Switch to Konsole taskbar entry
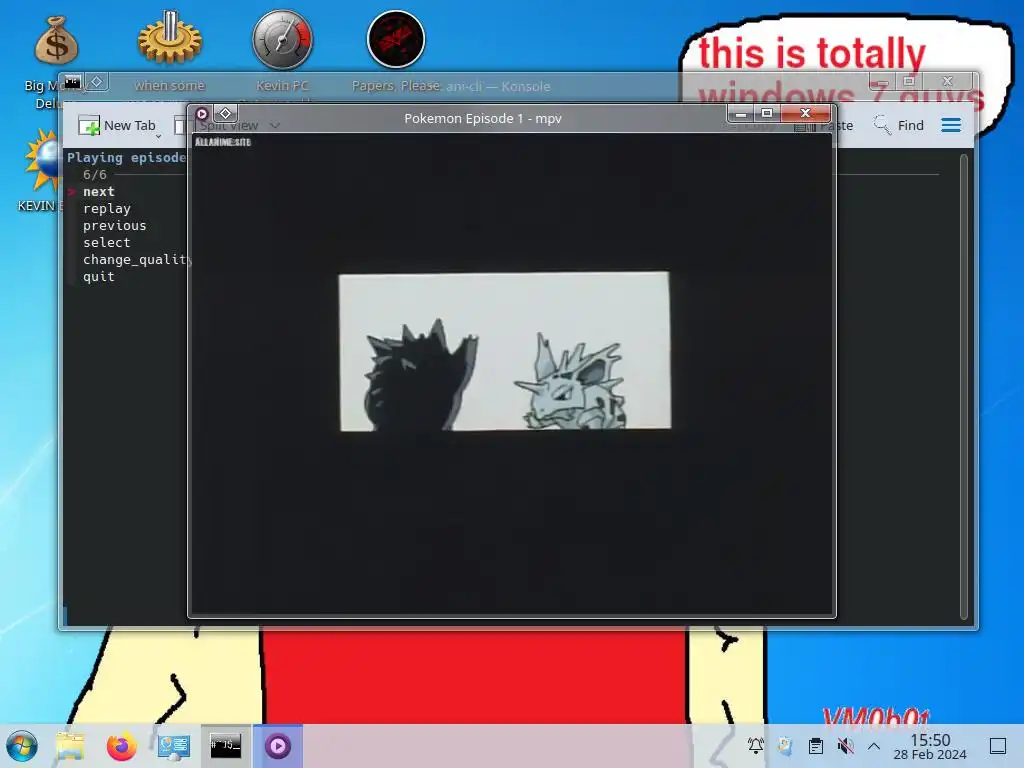The height and width of the screenshot is (768, 1024). point(225,746)
